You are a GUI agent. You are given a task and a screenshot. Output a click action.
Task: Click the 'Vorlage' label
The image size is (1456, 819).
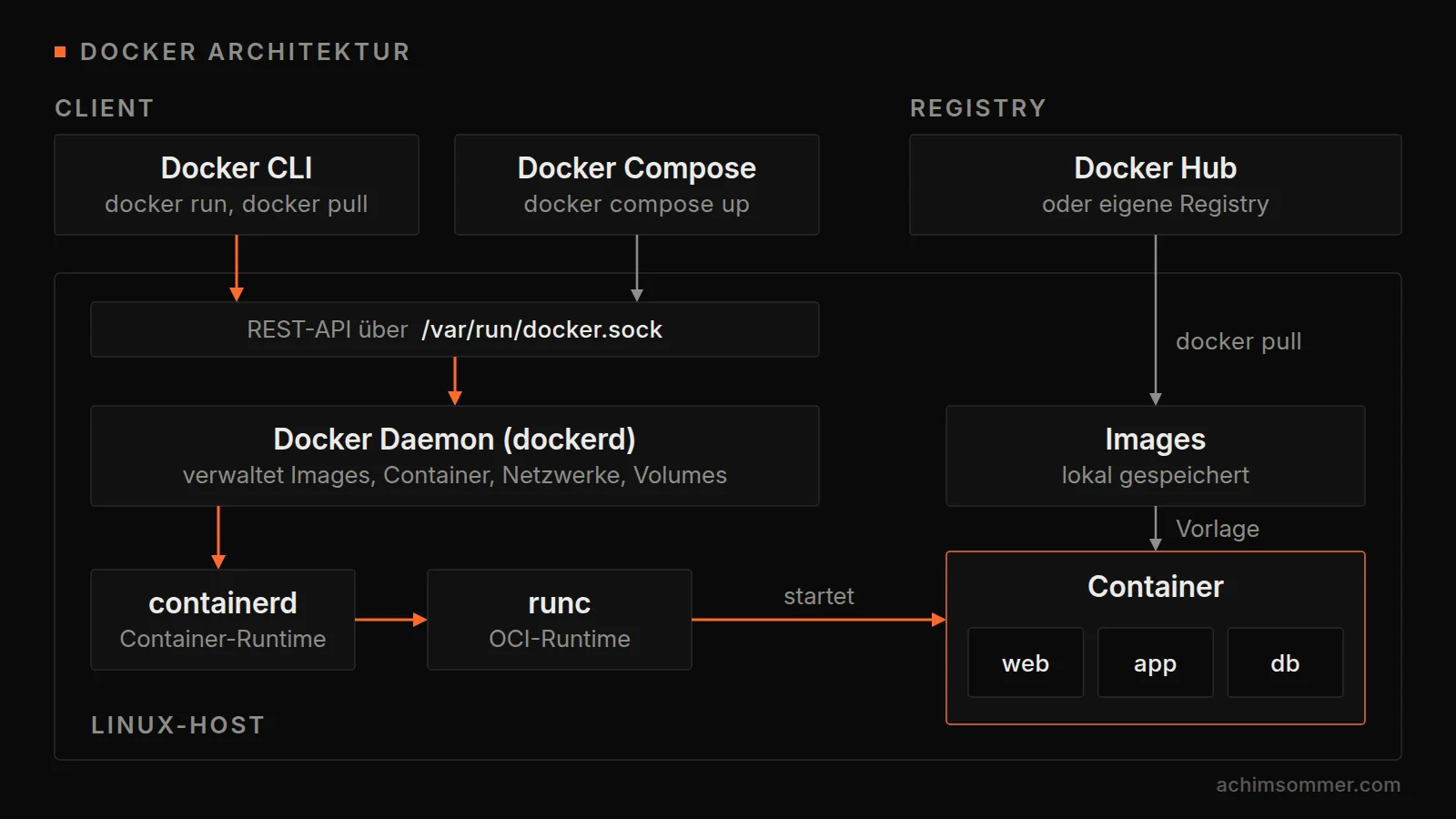pyautogui.click(x=1218, y=529)
